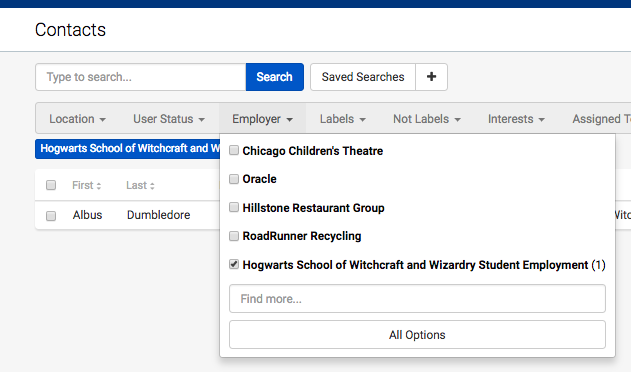
Task: Sort contacts by Last name header
Action: point(136,185)
